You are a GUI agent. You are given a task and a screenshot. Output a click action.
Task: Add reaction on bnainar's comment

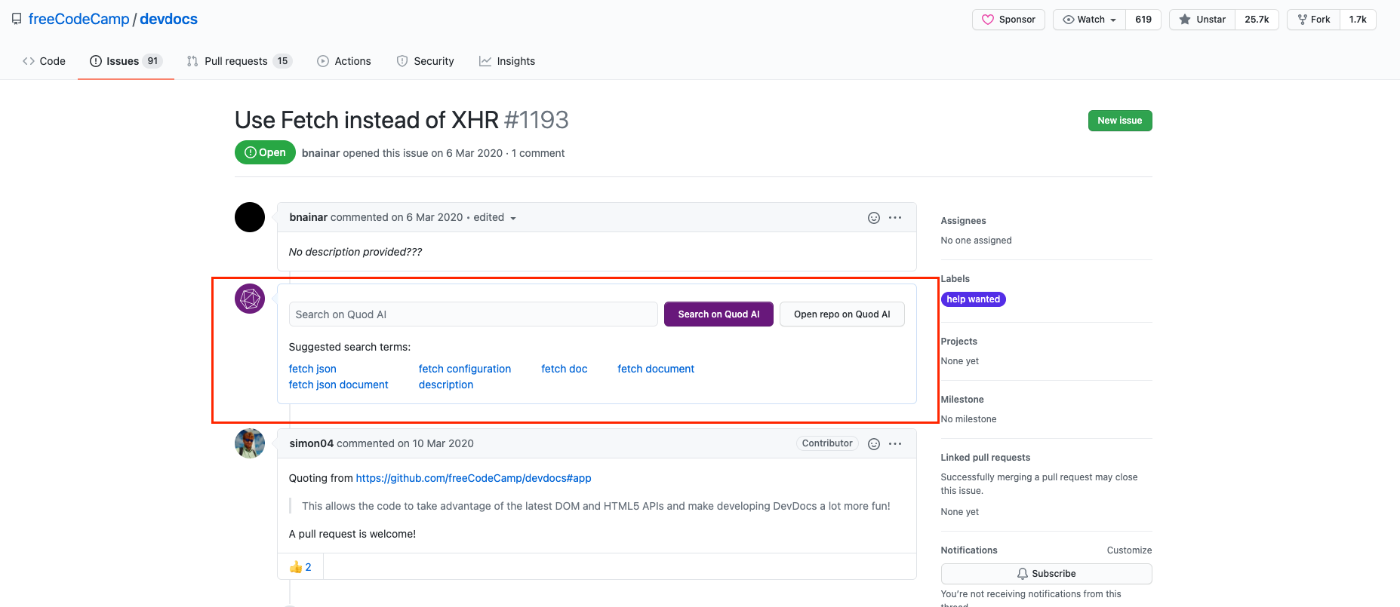pos(873,217)
